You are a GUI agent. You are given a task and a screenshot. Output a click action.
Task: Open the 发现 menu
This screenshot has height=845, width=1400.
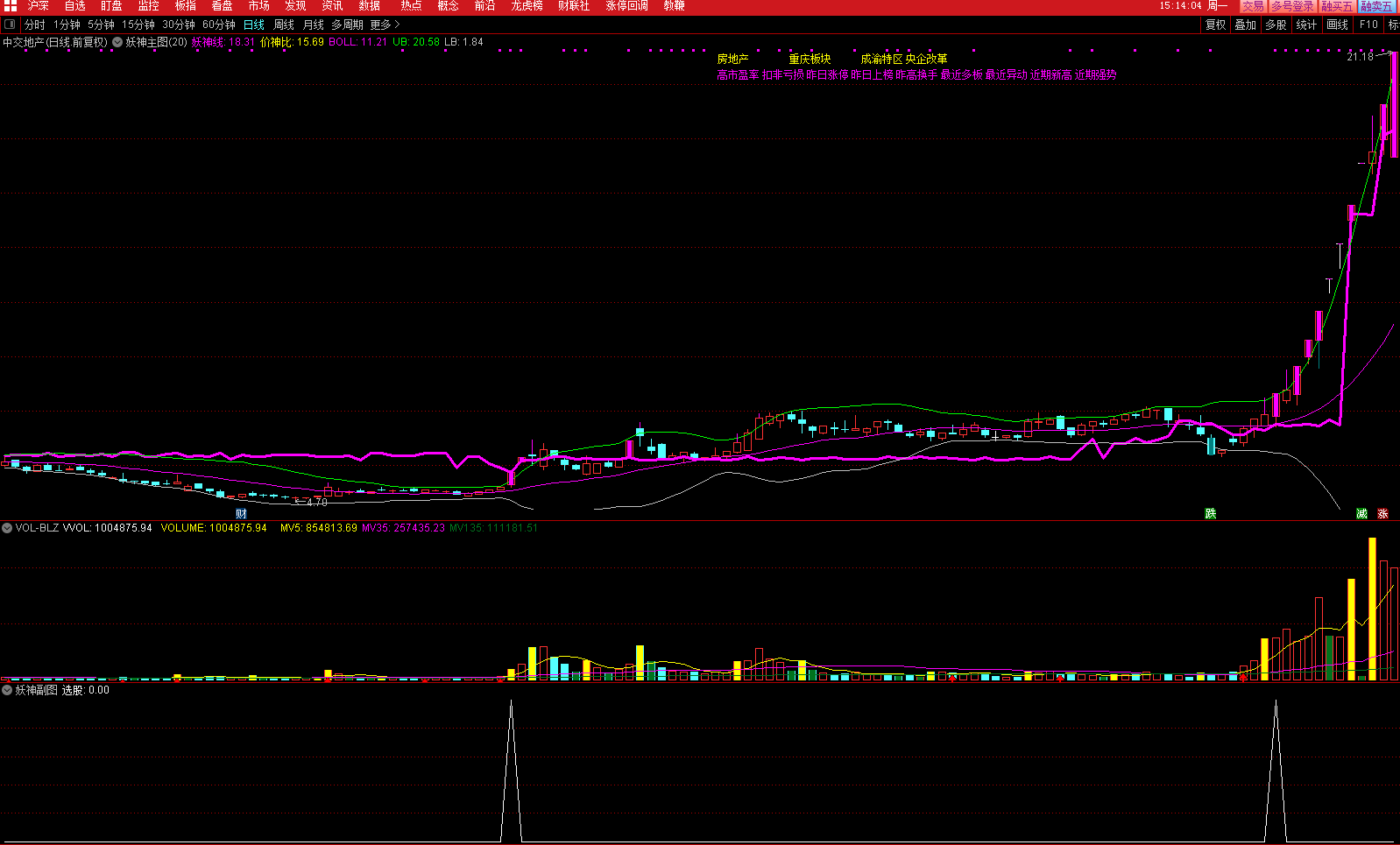click(296, 6)
